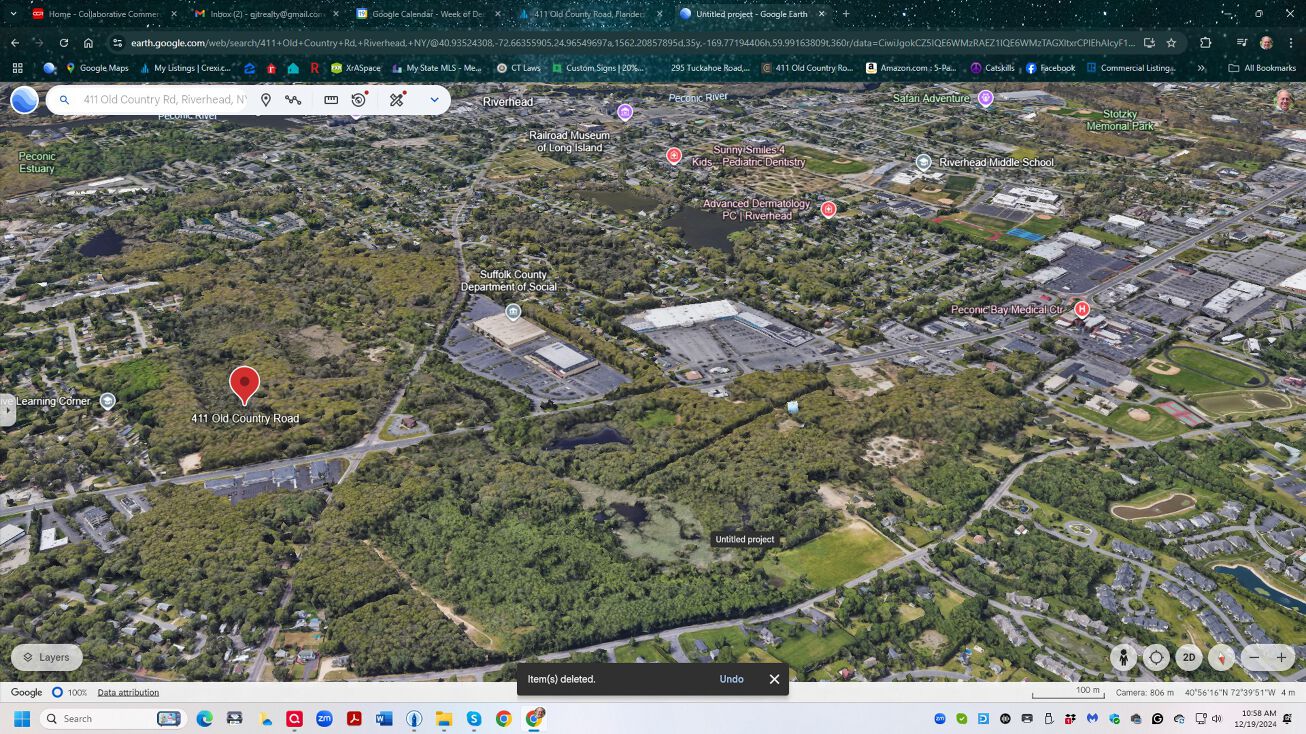This screenshot has height=734, width=1306.
Task: Switch to the Gmail Inbox tab
Action: (x=260, y=14)
